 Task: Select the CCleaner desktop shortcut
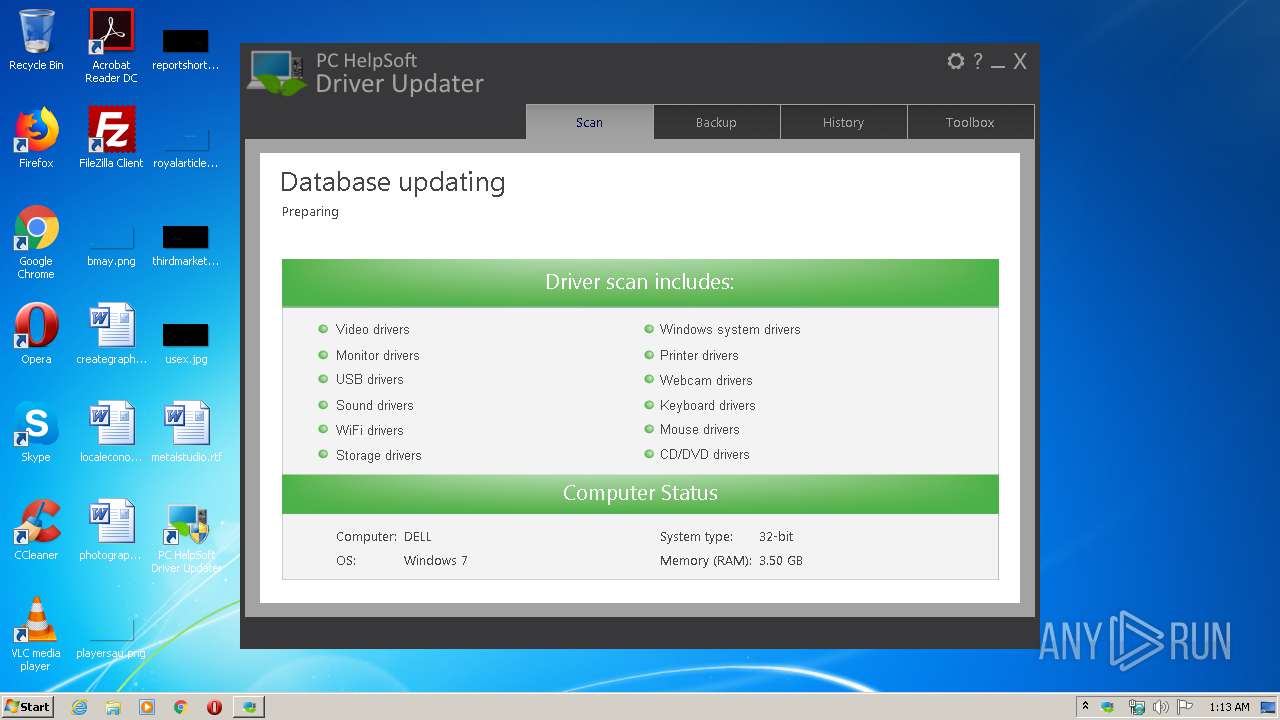(x=36, y=530)
